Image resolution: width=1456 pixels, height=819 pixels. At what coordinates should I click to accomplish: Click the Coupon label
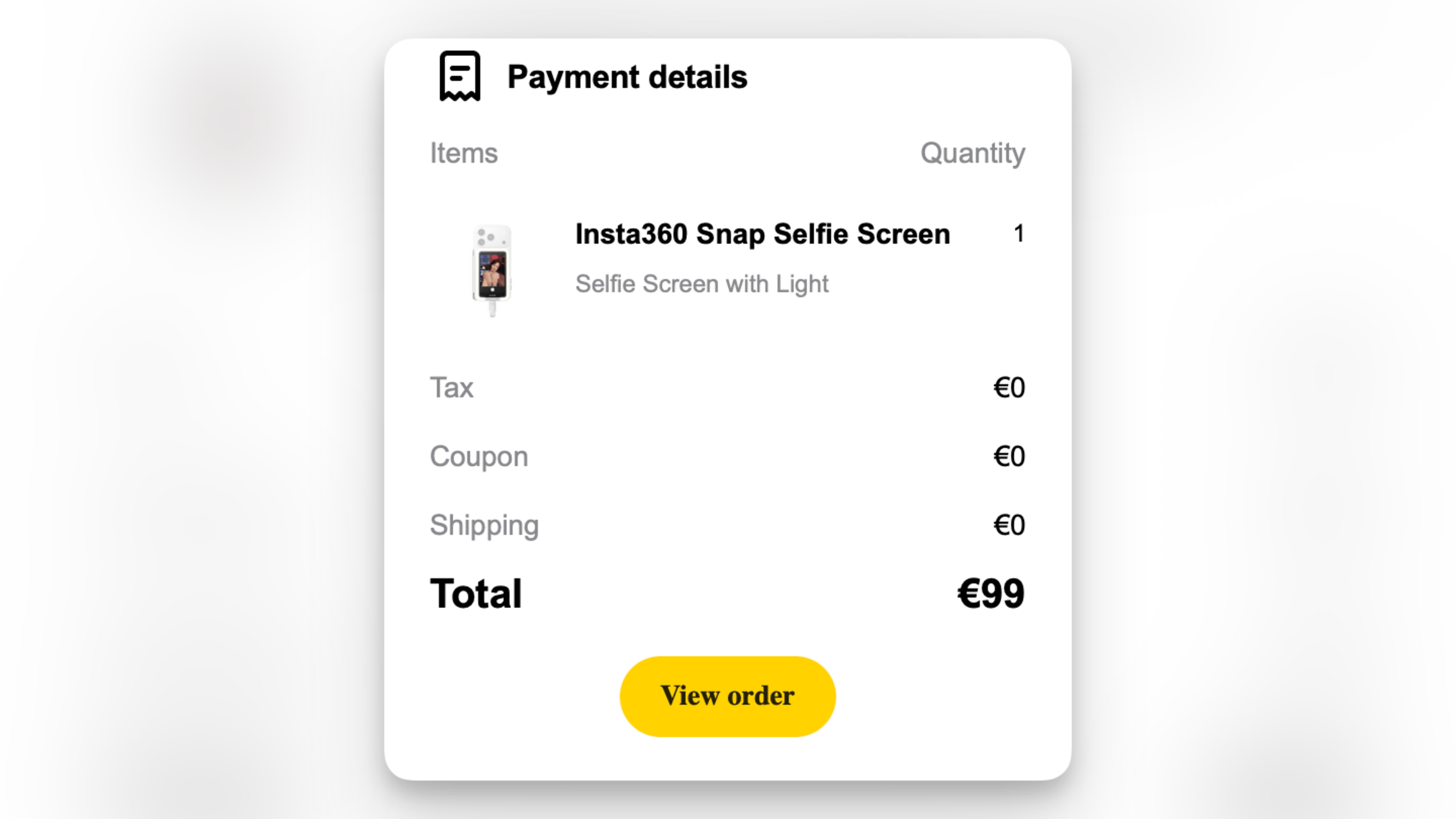(x=478, y=456)
